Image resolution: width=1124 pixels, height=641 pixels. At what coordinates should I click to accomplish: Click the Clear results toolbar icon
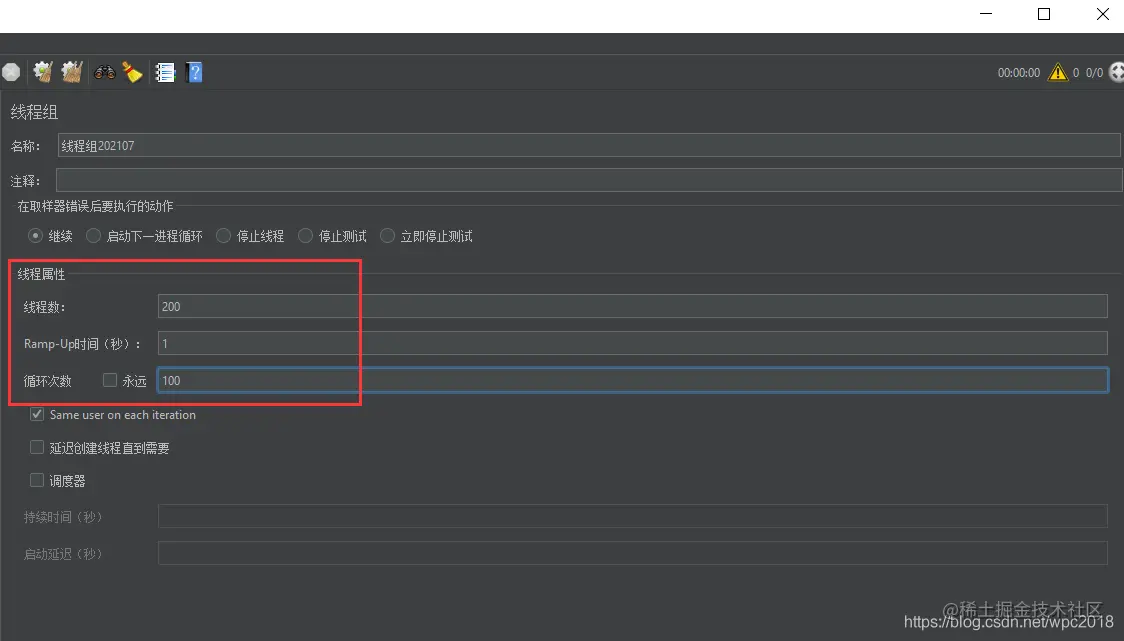click(43, 72)
